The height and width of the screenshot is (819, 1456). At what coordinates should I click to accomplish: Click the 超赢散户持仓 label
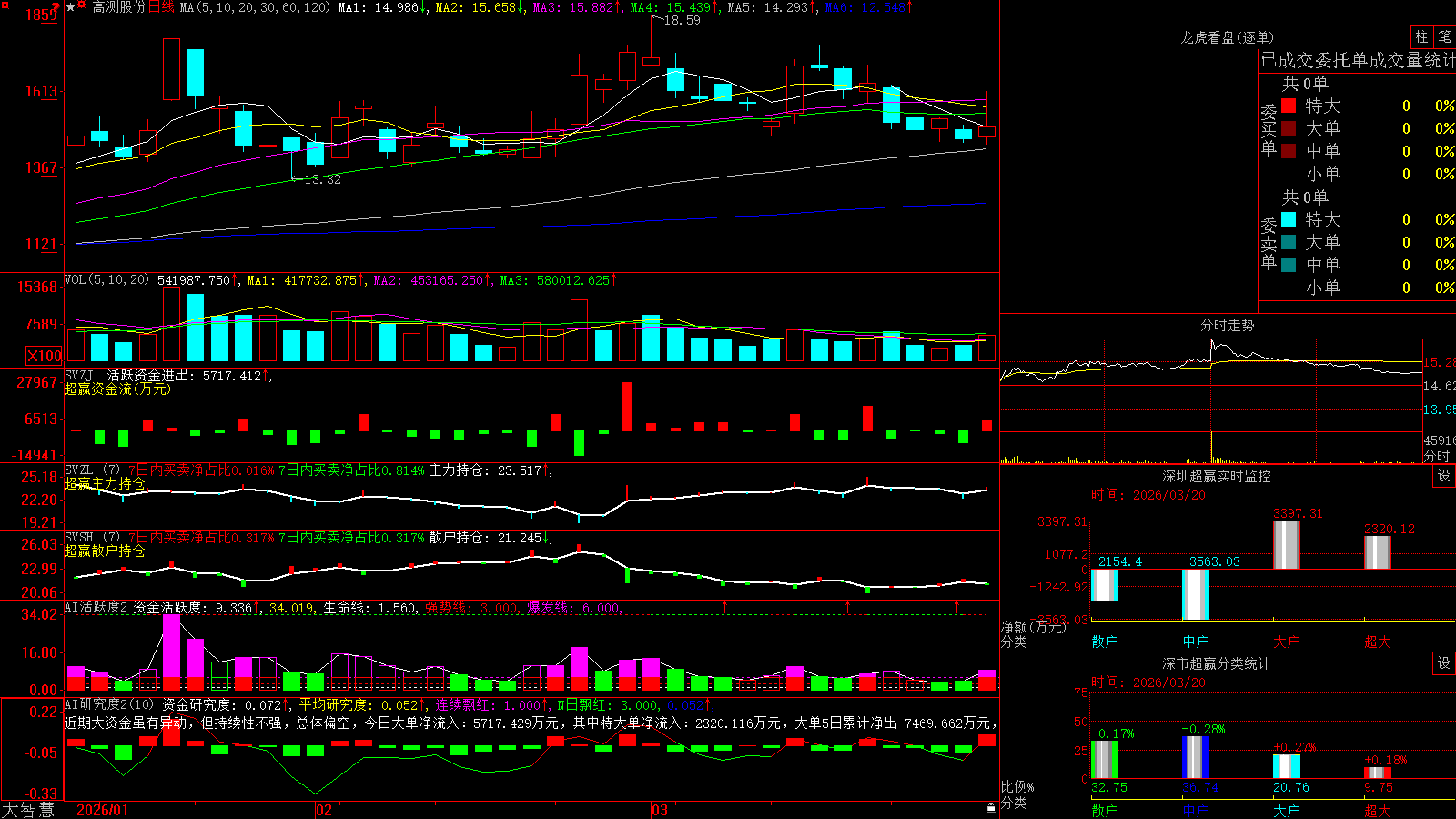click(105, 551)
